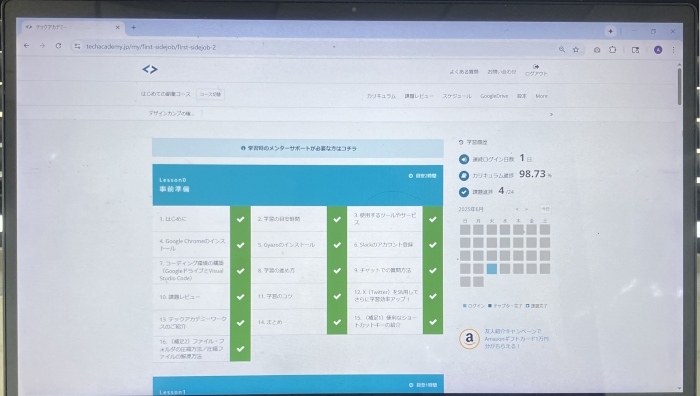The width and height of the screenshot is (700, 396).
Task: Close the テックアカデミー browser tab
Action: point(117,27)
